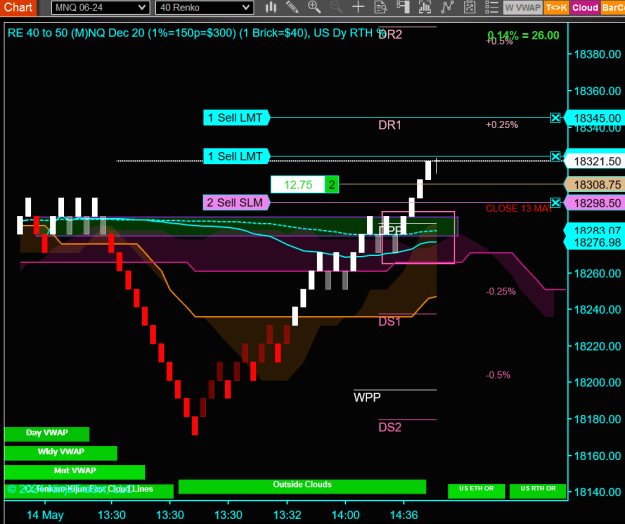Open chart Properties list icon
The height and width of the screenshot is (524, 625).
point(492,7)
